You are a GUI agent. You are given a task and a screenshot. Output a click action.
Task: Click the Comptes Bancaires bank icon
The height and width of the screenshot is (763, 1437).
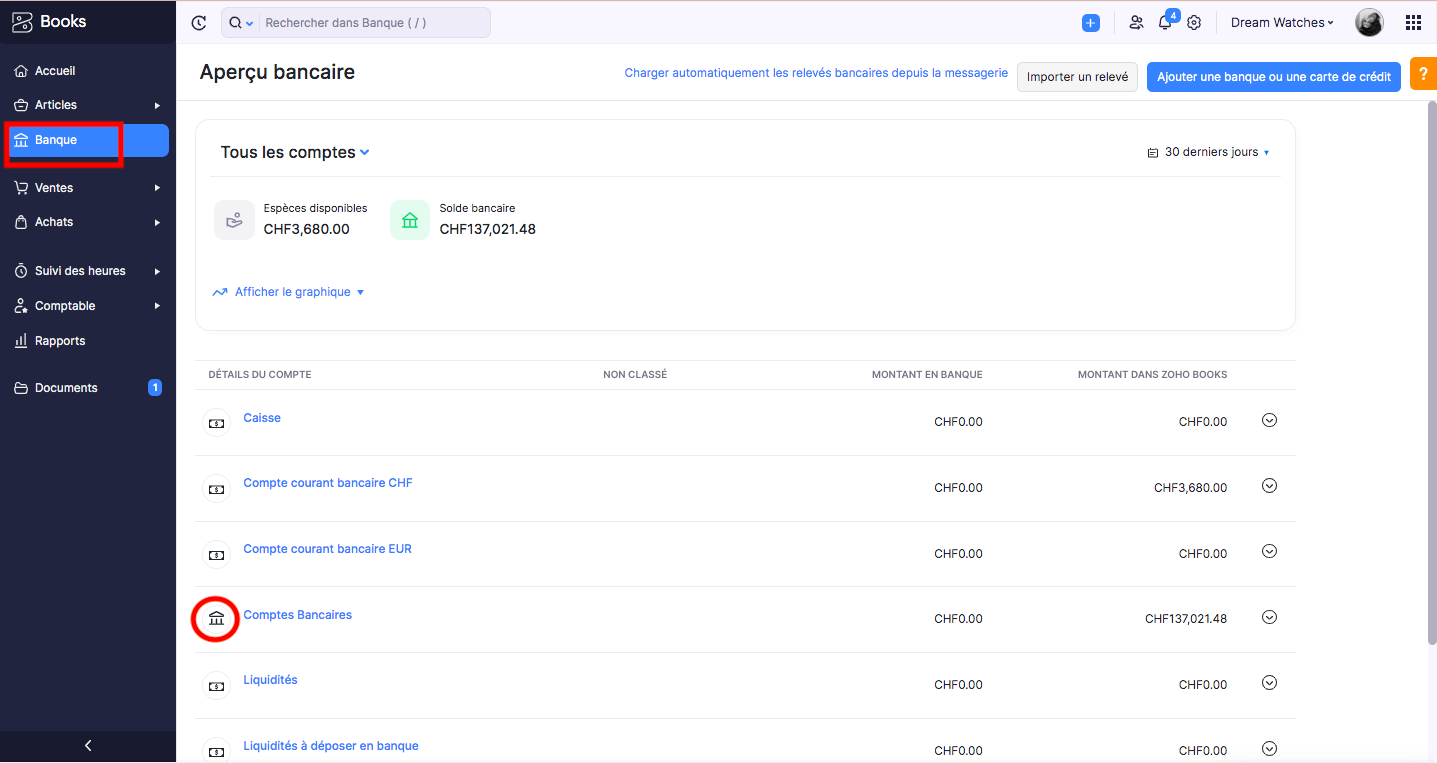[x=216, y=619]
